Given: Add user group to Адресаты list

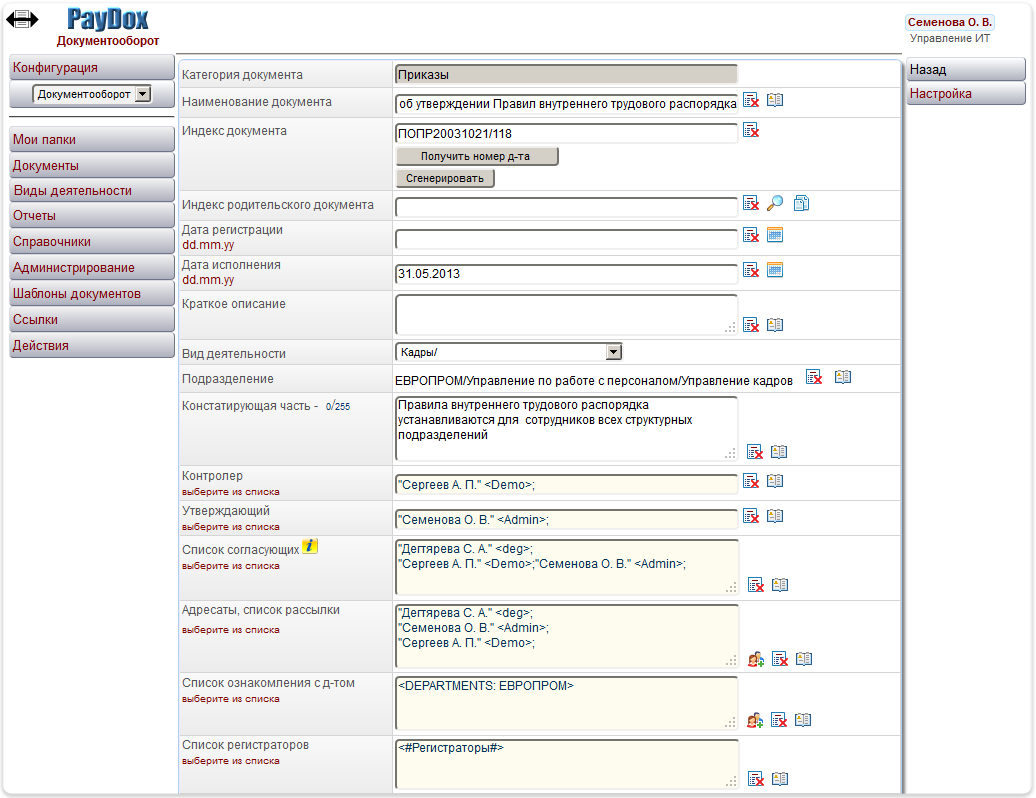Looking at the screenshot, I should [756, 659].
